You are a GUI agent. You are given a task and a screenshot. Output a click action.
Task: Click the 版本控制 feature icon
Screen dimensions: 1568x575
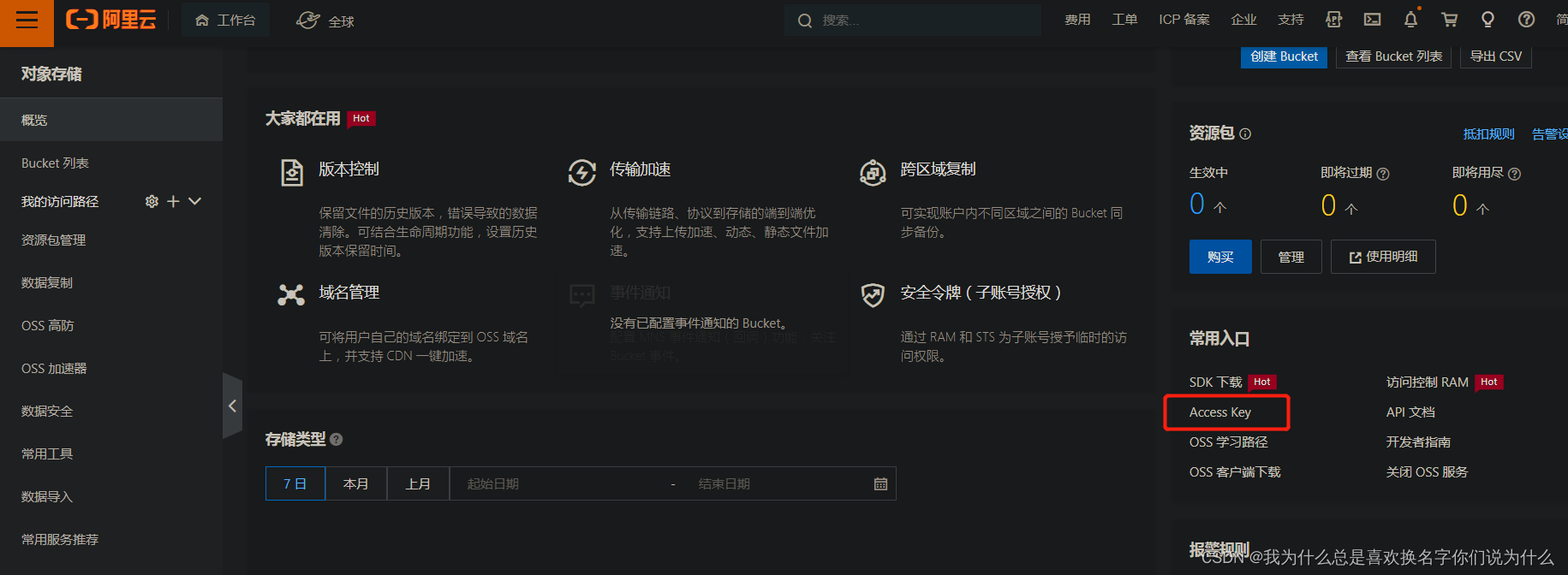292,172
